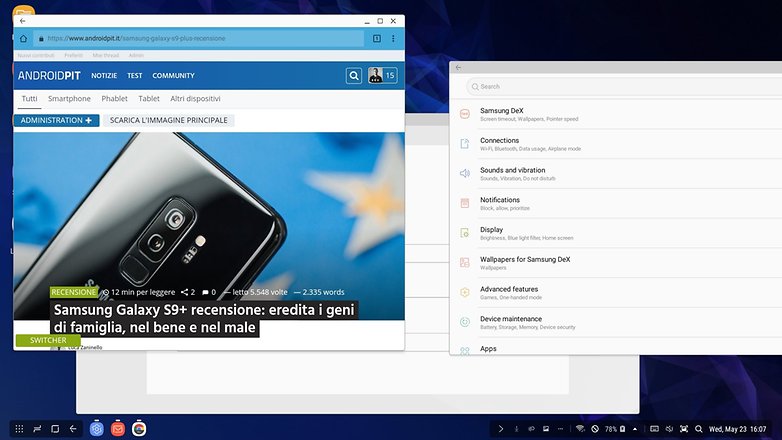Open the user profile avatar with 15

(x=383, y=75)
